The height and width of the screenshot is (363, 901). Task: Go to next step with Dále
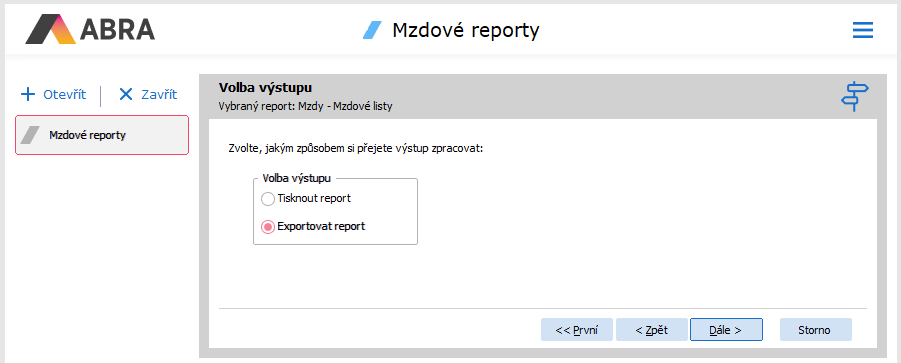(726, 330)
